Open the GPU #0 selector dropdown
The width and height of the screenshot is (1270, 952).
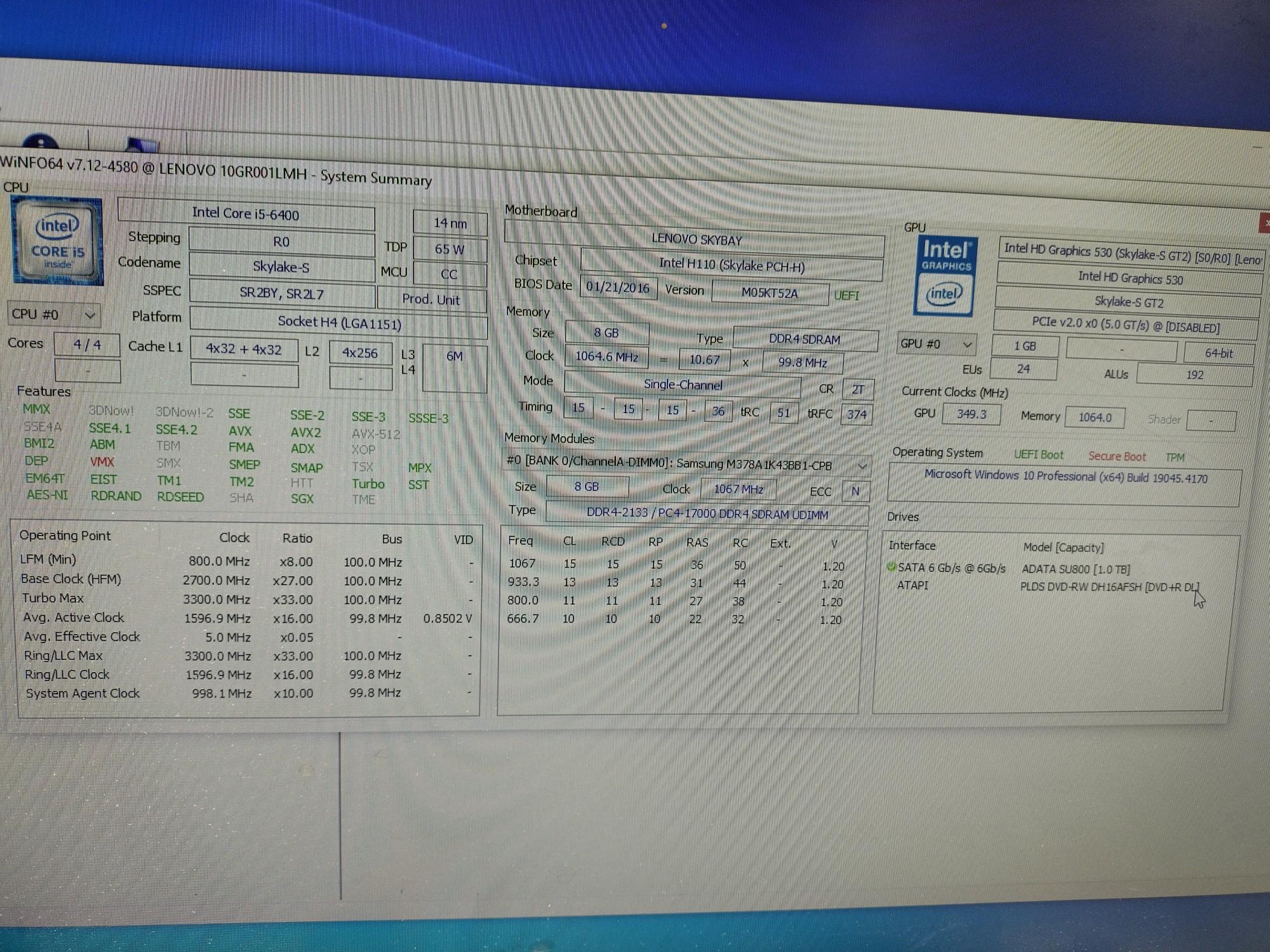[936, 344]
